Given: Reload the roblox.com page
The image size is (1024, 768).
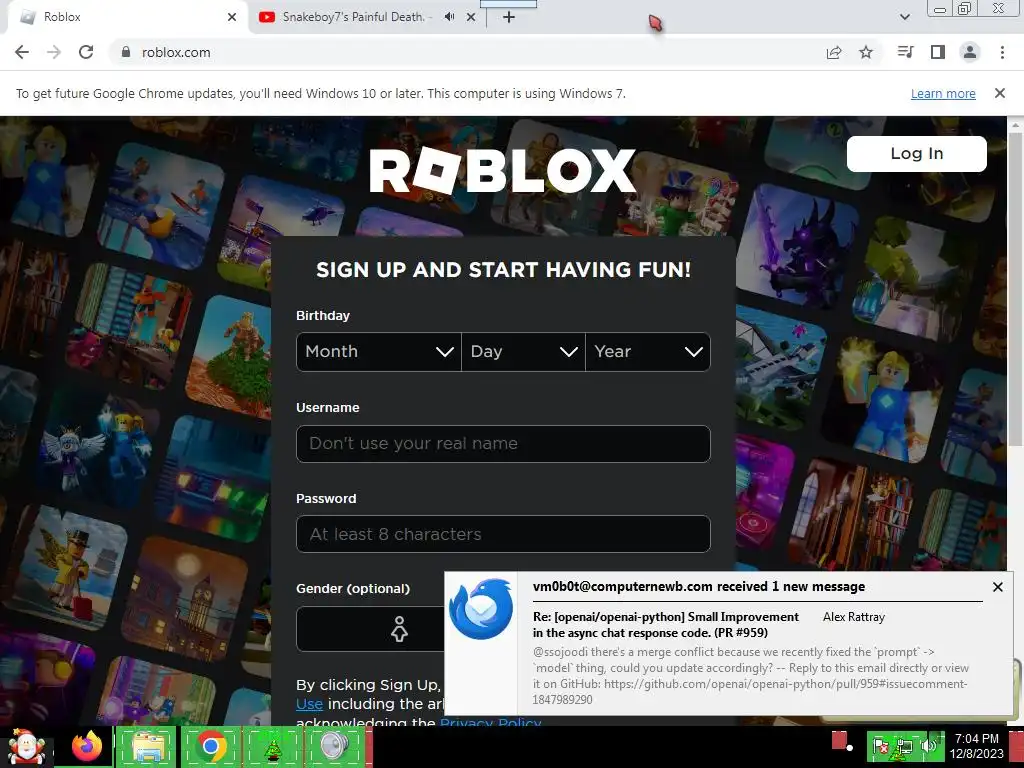Looking at the screenshot, I should (86, 52).
